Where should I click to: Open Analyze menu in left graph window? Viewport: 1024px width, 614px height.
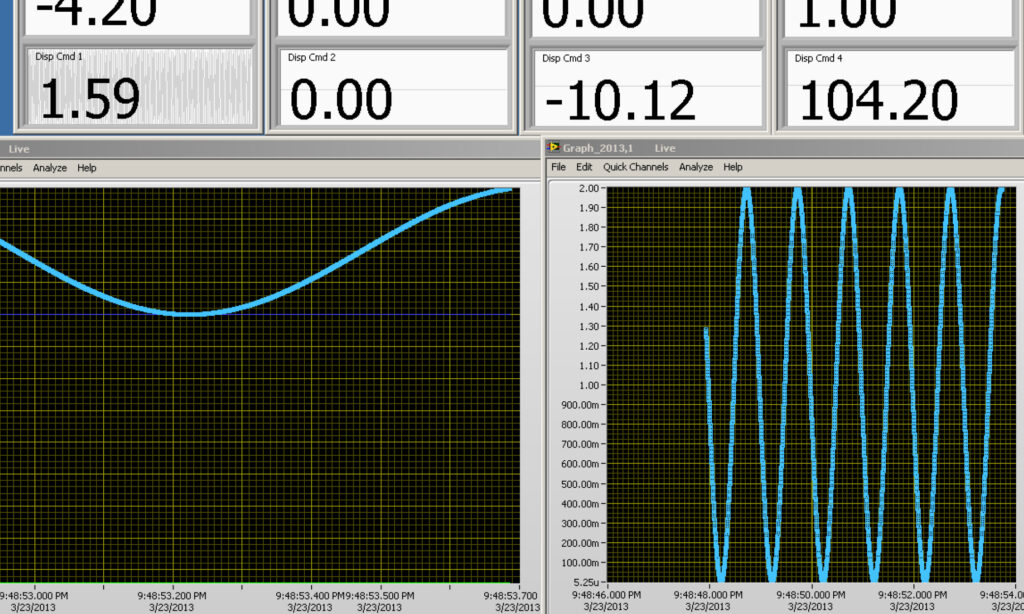pyautogui.click(x=49, y=168)
